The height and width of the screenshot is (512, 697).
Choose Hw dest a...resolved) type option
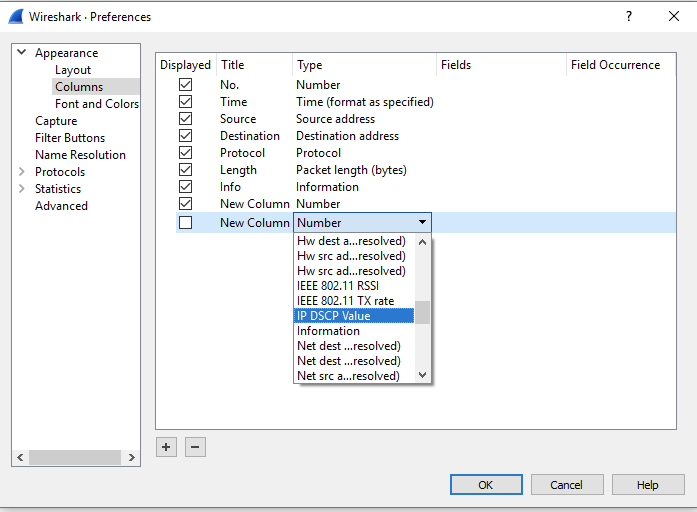(354, 241)
